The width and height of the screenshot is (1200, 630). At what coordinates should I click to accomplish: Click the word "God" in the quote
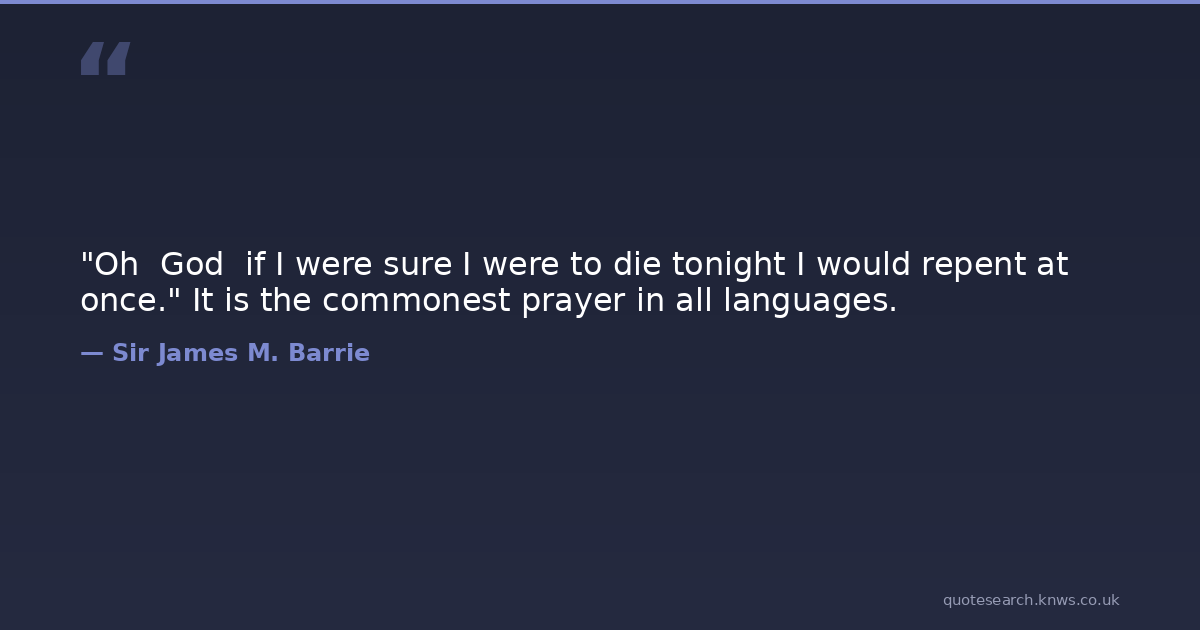click(x=191, y=265)
